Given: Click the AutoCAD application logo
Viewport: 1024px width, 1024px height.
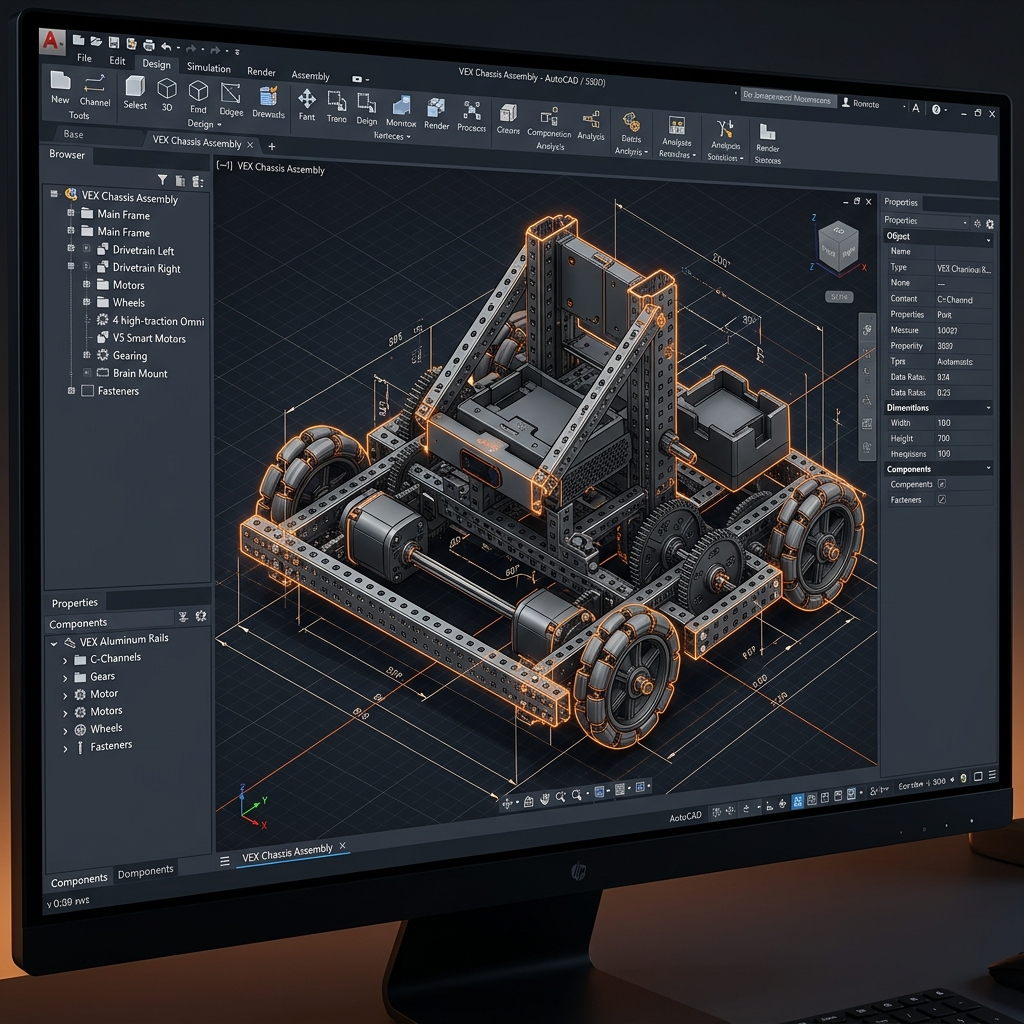Looking at the screenshot, I should pyautogui.click(x=52, y=41).
